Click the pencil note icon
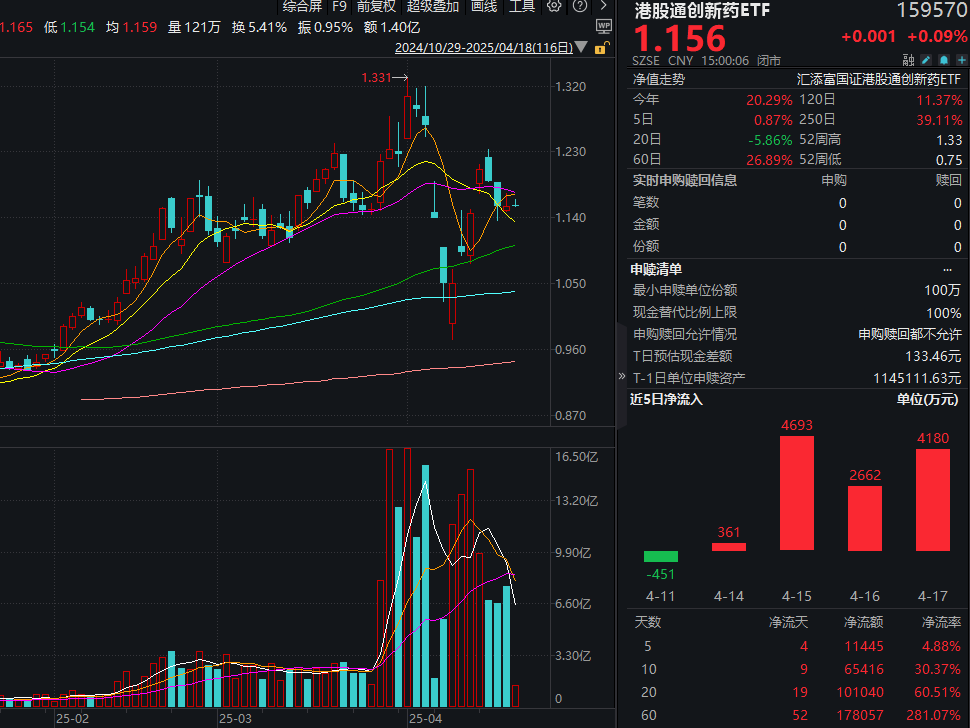Viewport: 970px width, 728px height. (x=926, y=60)
